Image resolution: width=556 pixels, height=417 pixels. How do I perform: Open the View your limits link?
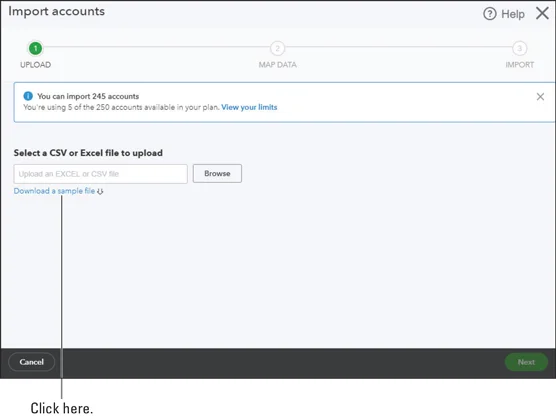point(249,107)
